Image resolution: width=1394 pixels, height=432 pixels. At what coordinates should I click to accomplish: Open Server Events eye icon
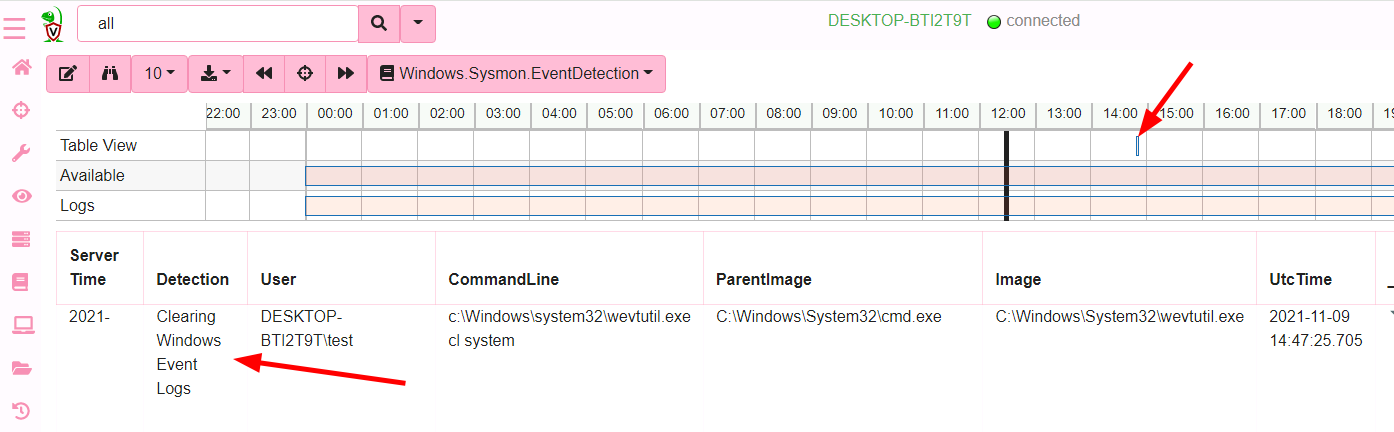click(x=20, y=196)
